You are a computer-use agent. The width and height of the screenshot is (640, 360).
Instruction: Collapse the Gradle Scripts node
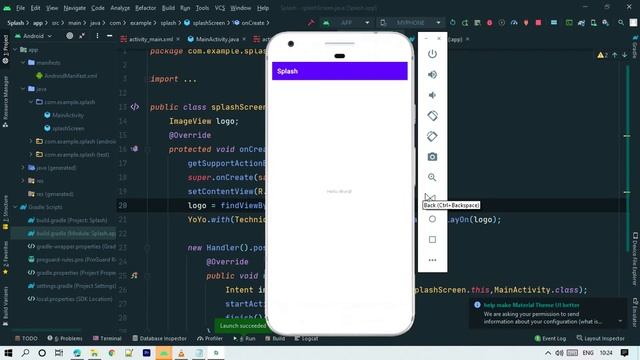16,207
